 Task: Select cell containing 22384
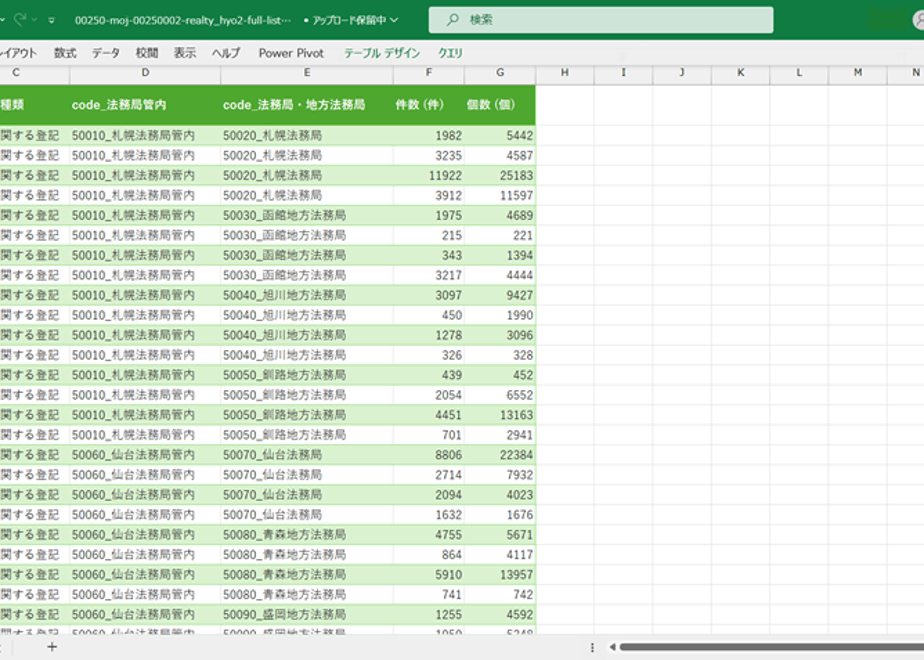pyautogui.click(x=500, y=455)
